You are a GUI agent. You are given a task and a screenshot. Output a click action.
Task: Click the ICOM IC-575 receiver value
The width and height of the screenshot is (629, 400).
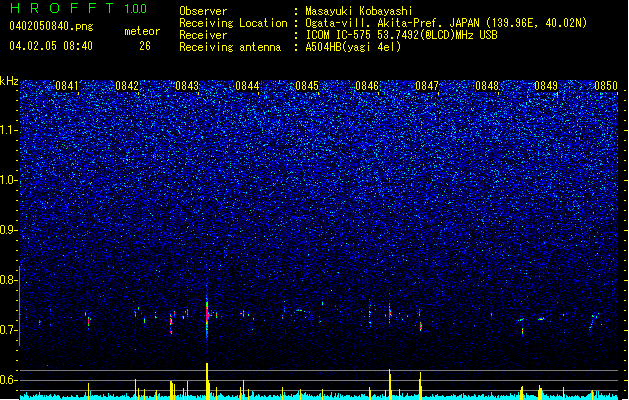click(x=401, y=35)
